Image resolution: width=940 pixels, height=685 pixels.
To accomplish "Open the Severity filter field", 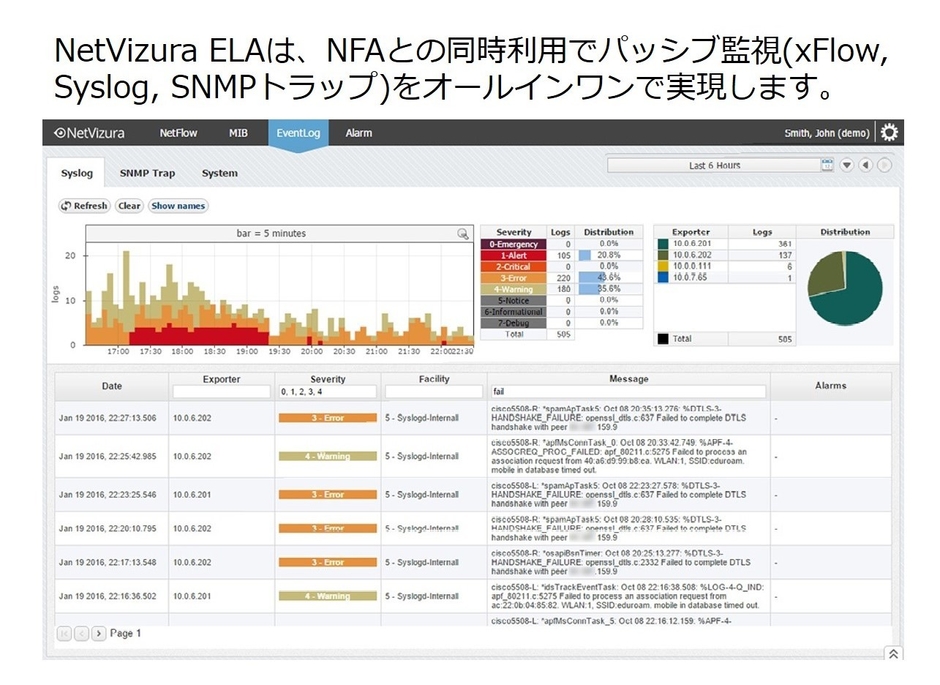I will [328, 391].
